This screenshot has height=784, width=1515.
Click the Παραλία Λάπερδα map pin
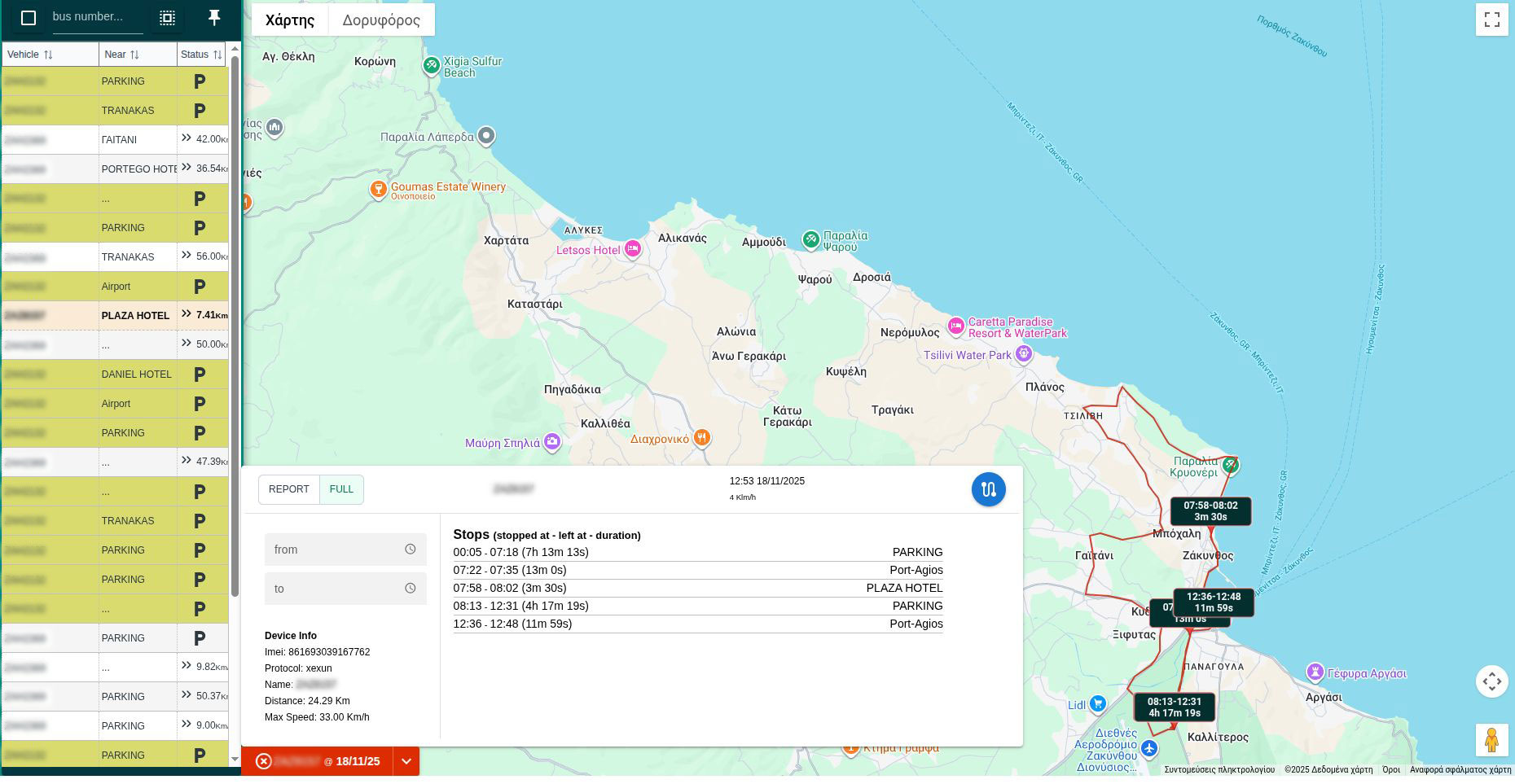[486, 136]
